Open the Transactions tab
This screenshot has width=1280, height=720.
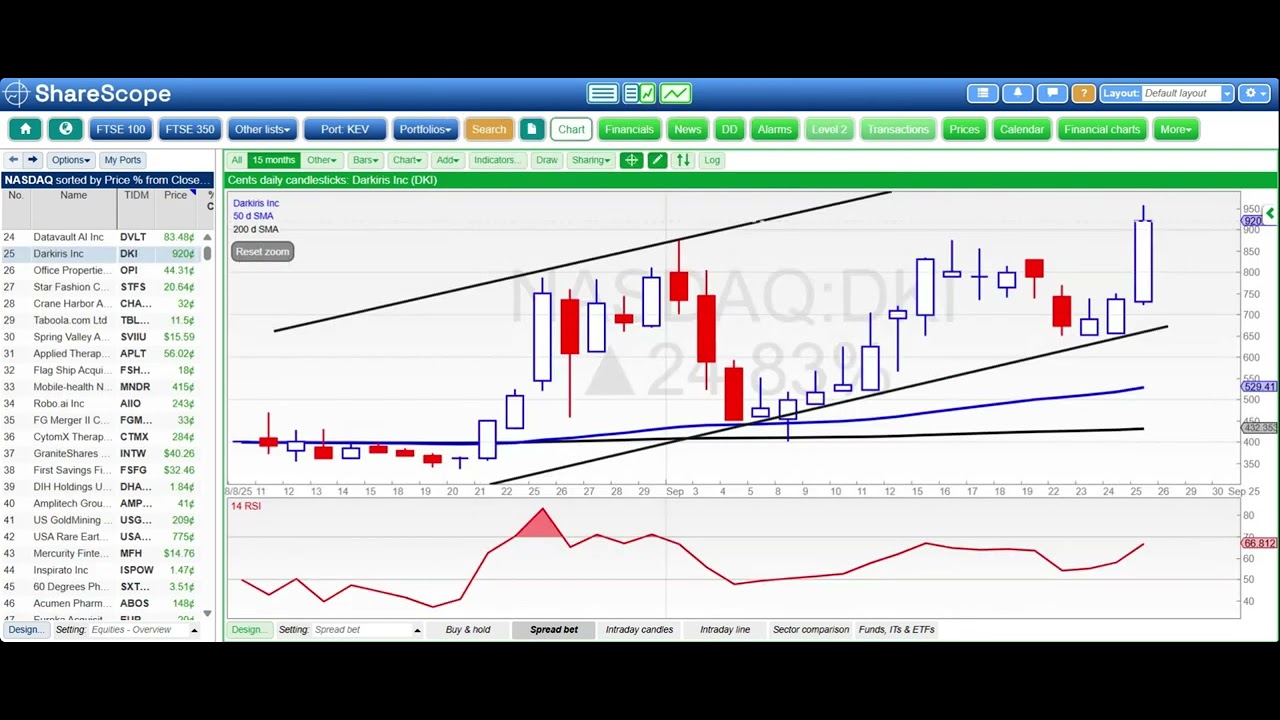point(898,129)
